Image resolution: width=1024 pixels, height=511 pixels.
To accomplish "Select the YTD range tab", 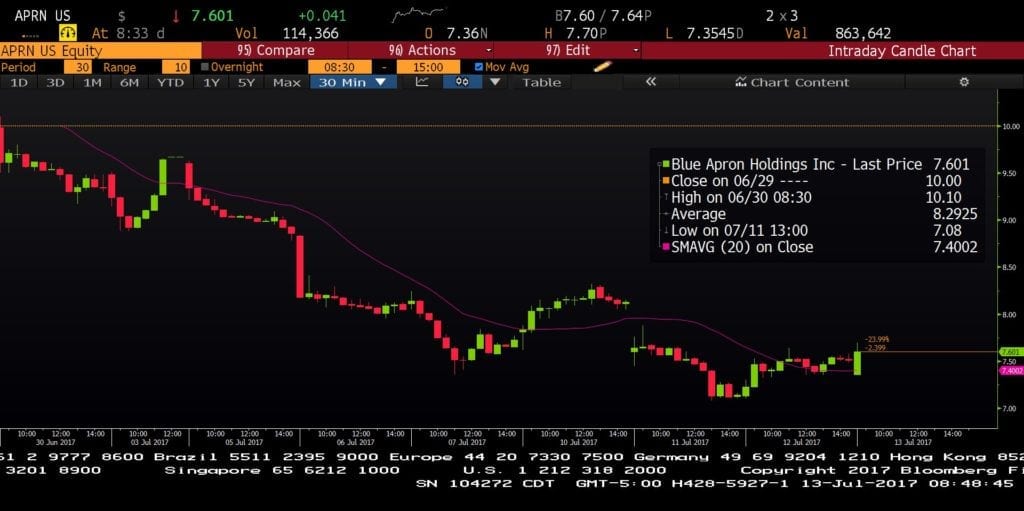I will 170,82.
